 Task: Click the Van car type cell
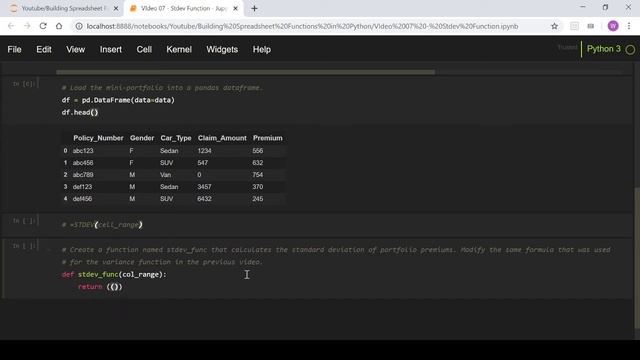165,175
